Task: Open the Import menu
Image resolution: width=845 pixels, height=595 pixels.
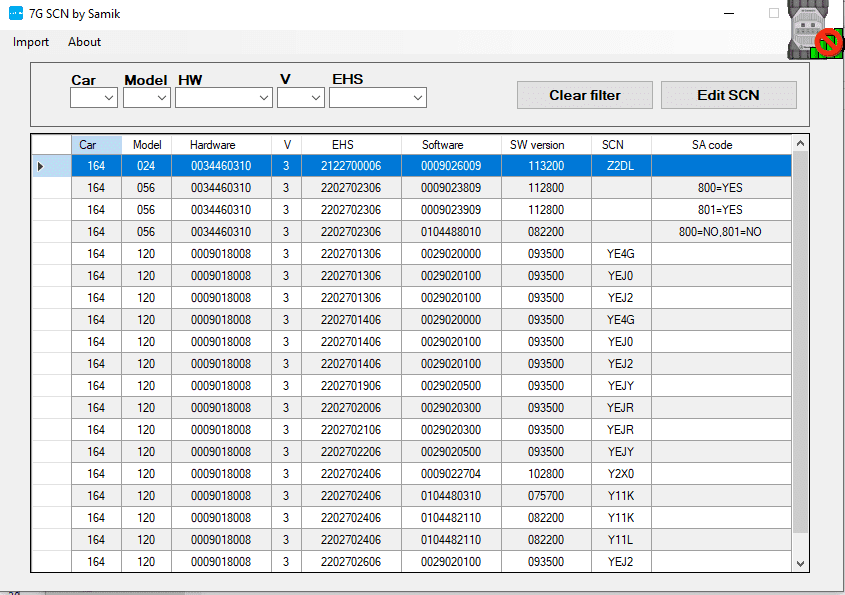Action: coord(31,42)
